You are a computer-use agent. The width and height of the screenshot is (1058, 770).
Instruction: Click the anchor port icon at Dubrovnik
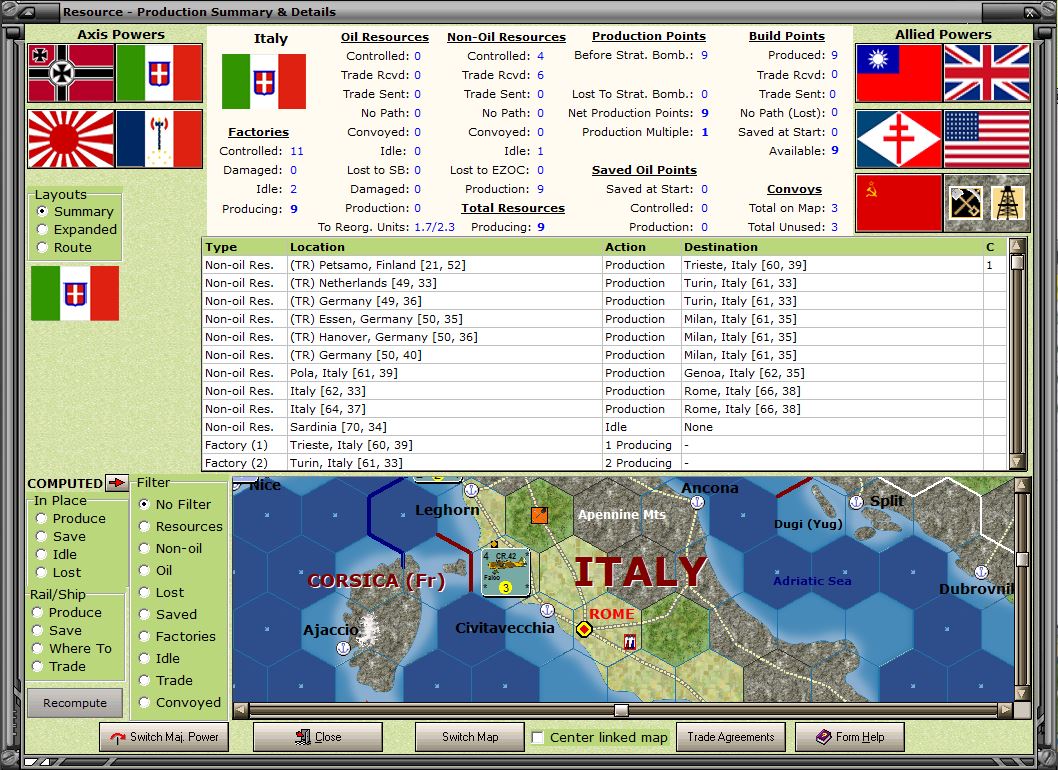(x=981, y=572)
